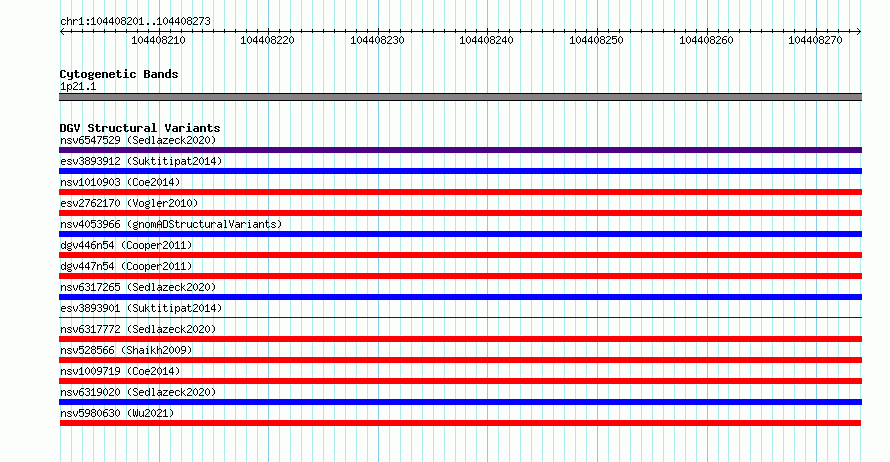Open nsv5980630 (Wu2021) variant label

pos(117,413)
